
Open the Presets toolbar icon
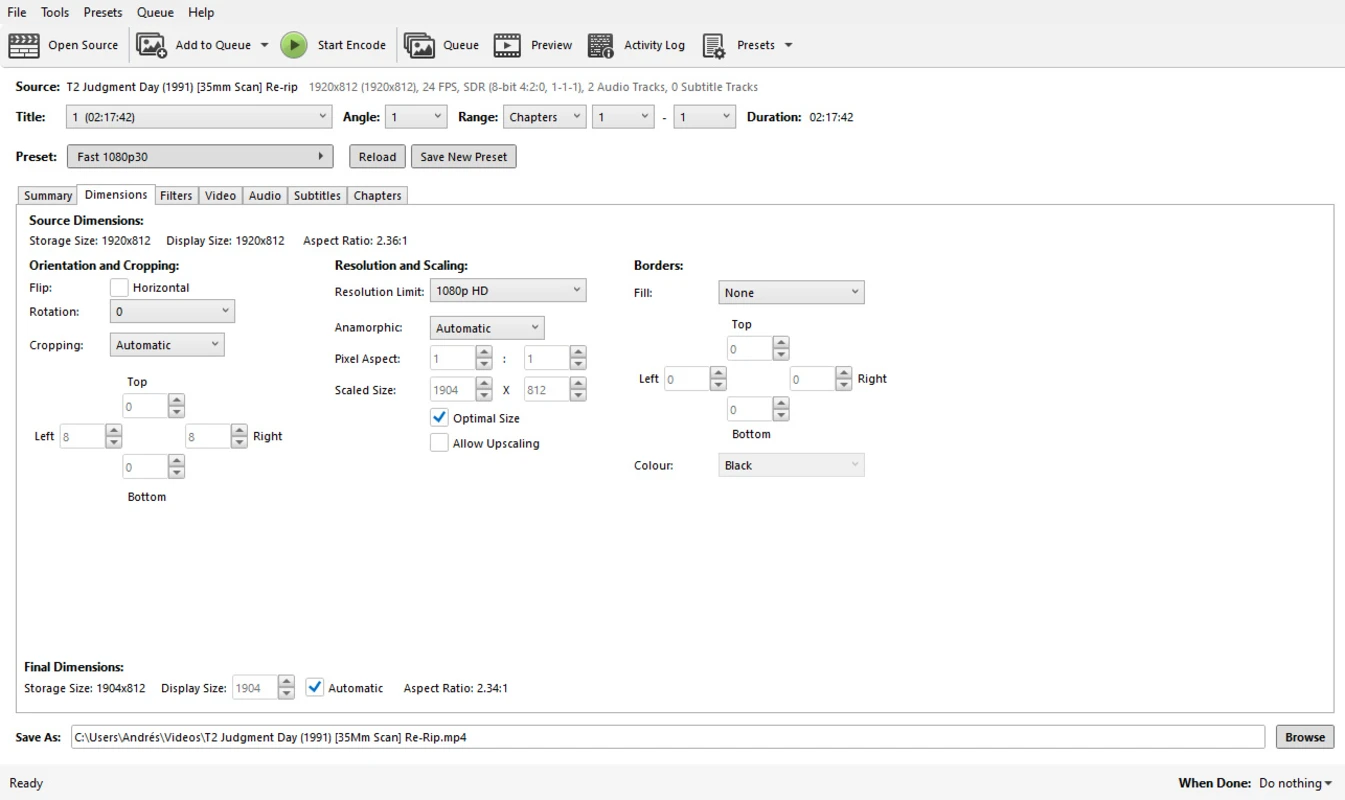[714, 45]
